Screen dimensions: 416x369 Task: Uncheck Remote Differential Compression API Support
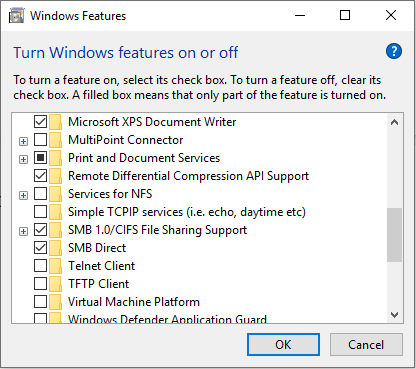tap(40, 176)
